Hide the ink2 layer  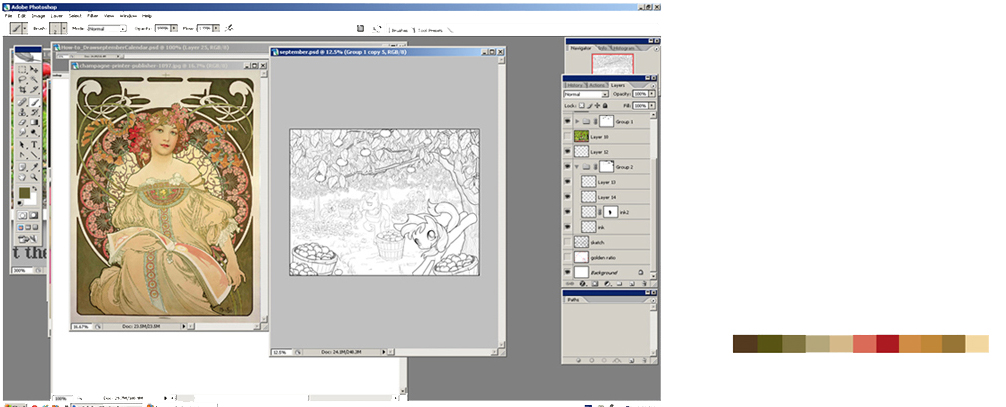point(568,211)
